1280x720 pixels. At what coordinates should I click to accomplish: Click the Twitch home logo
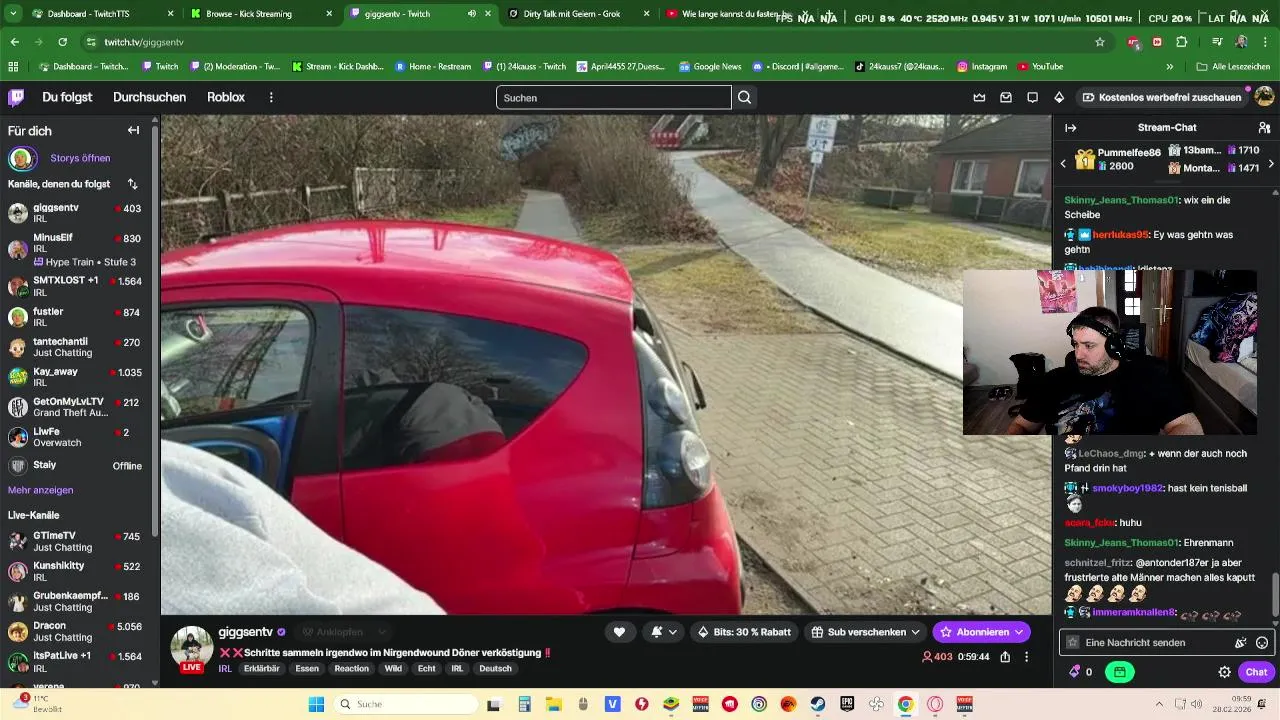[x=16, y=97]
